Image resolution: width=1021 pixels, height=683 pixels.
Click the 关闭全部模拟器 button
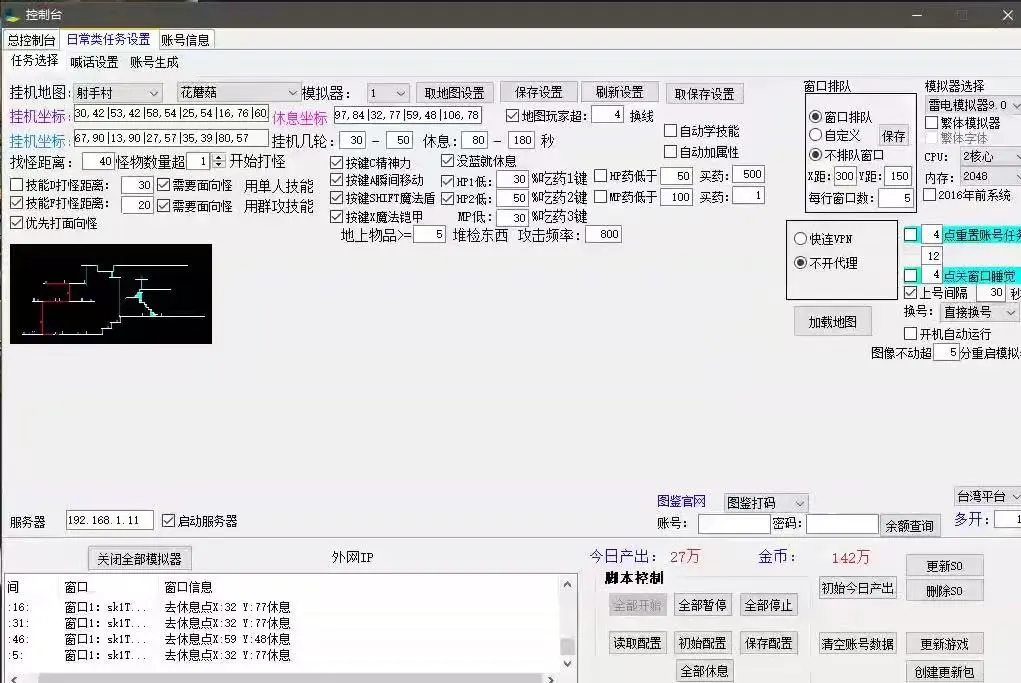[140, 558]
